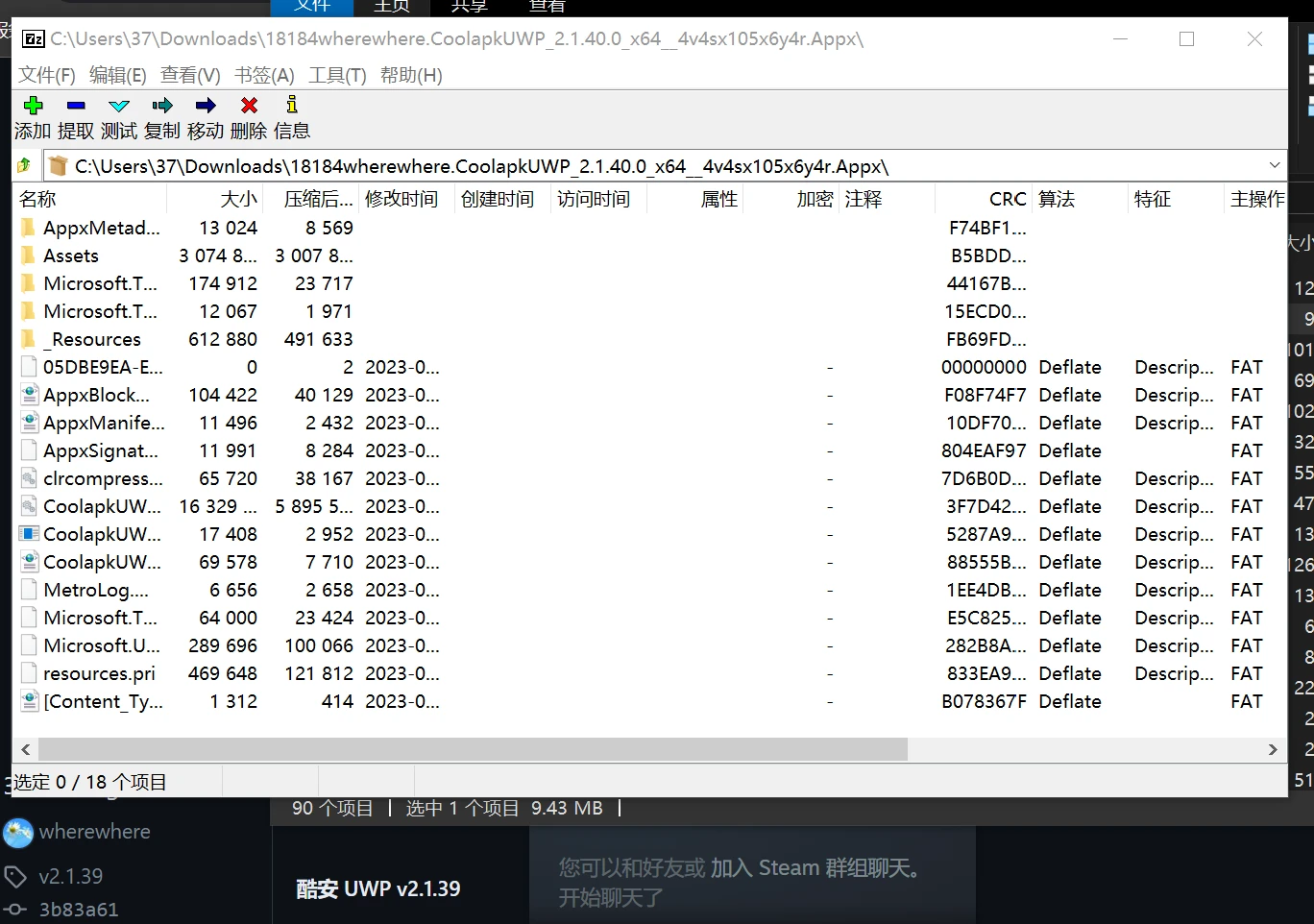The width and height of the screenshot is (1314, 924).
Task: Click the up-folder icon beside the address bar
Action: click(x=24, y=166)
